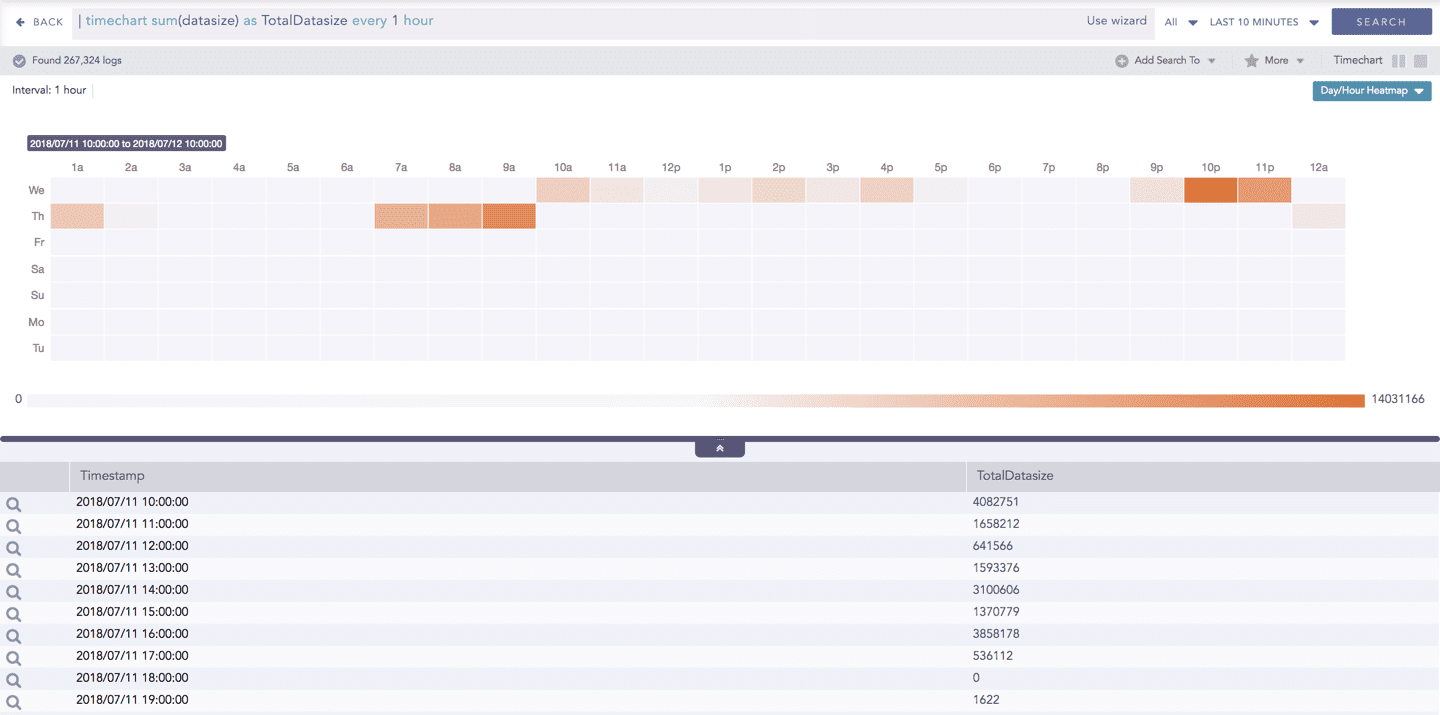
Task: Expand the LAST 10 MINUTES time range dropdown
Action: pos(1263,21)
